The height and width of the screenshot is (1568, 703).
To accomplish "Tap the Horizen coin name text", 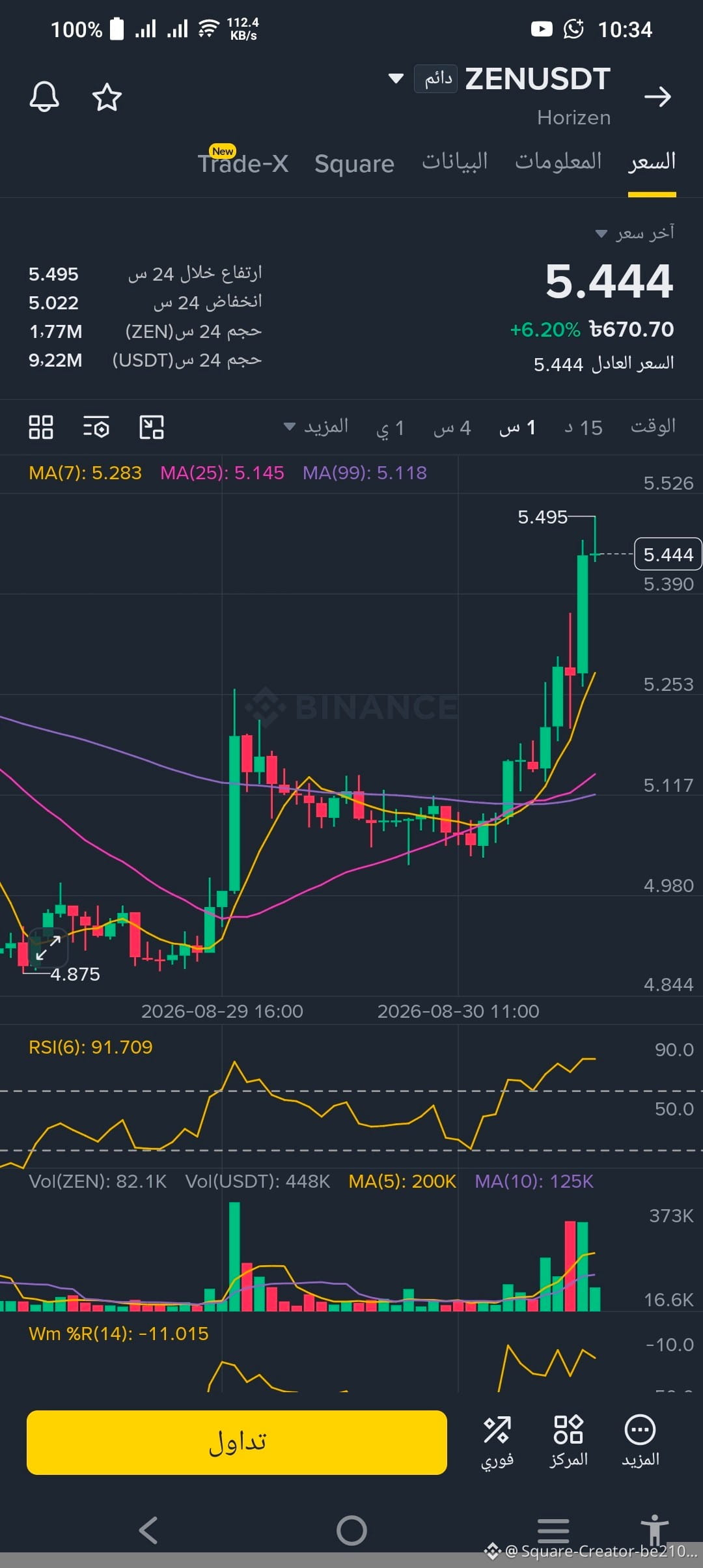I will coord(574,117).
